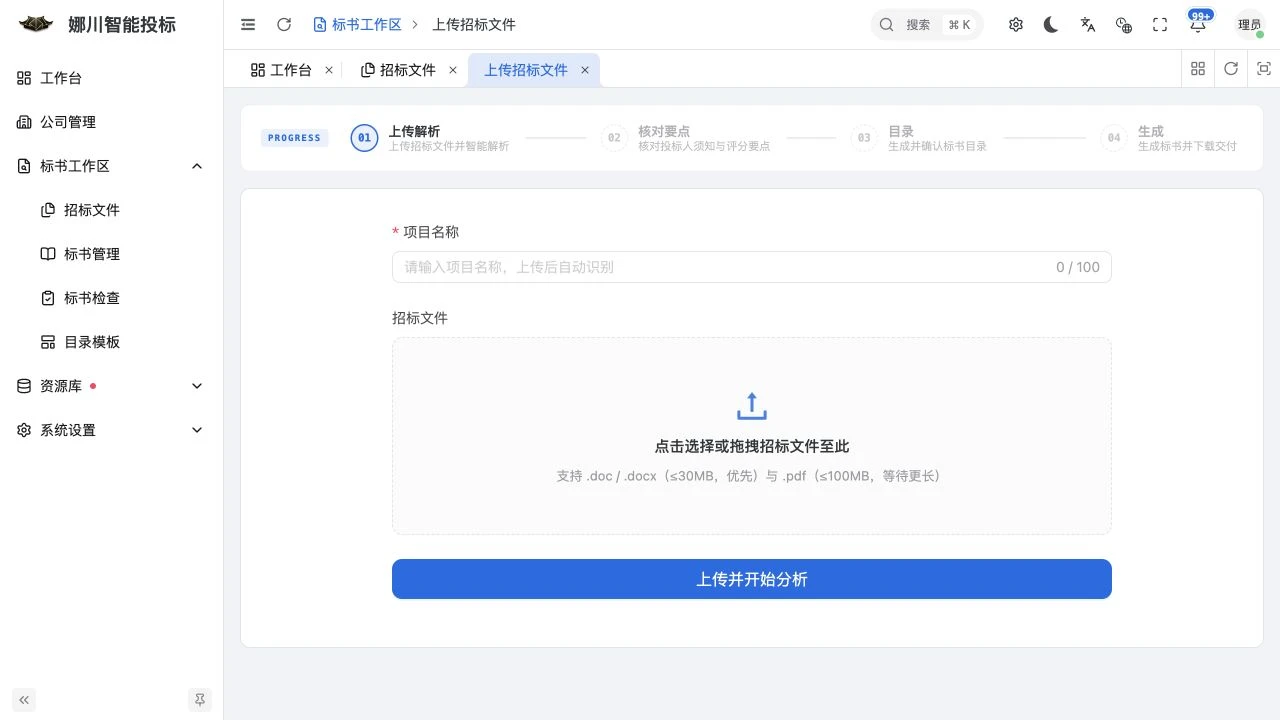Click the tab bar reload icon
The height and width of the screenshot is (720, 1280).
pos(1231,69)
